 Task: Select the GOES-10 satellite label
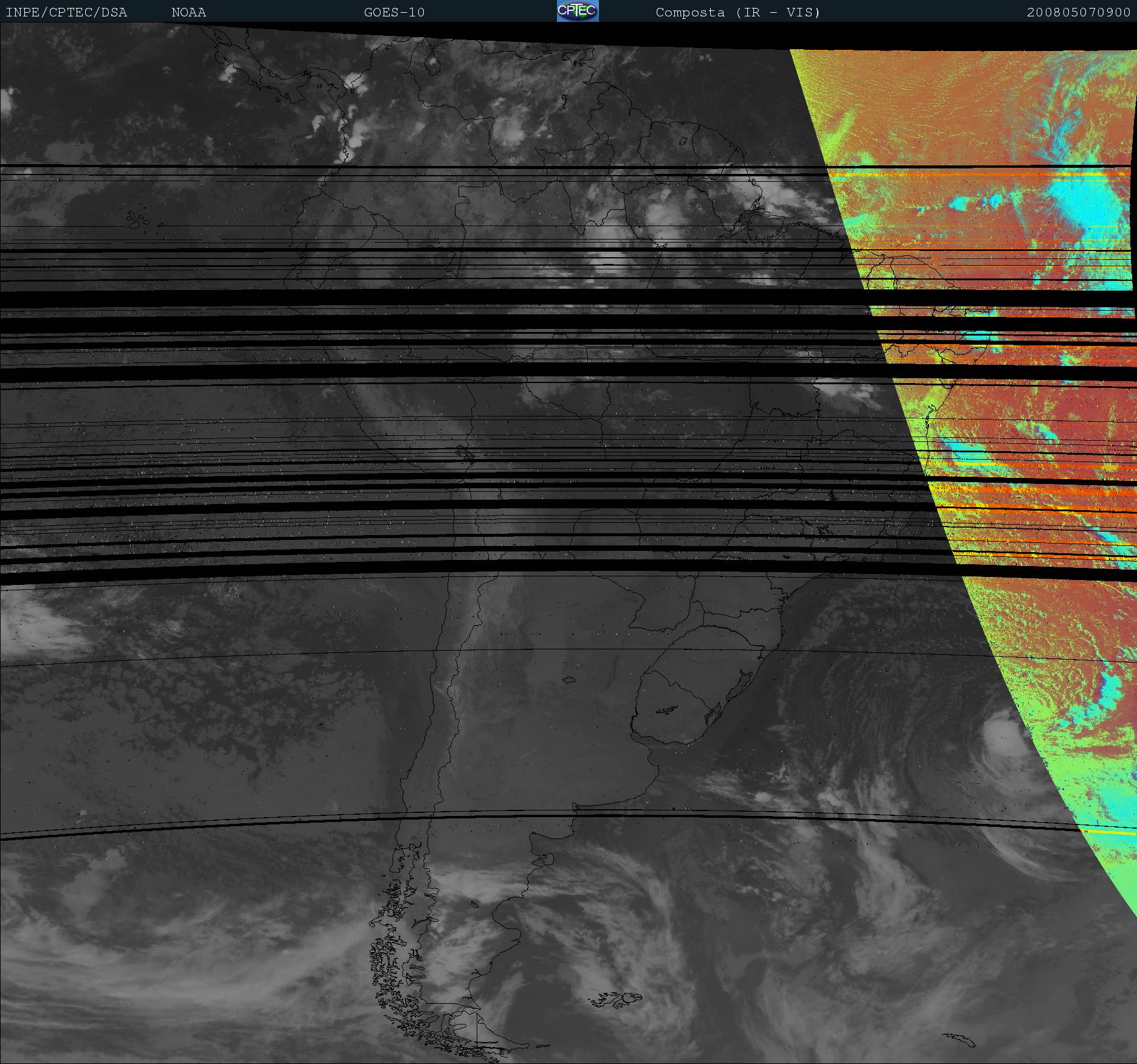[x=394, y=13]
